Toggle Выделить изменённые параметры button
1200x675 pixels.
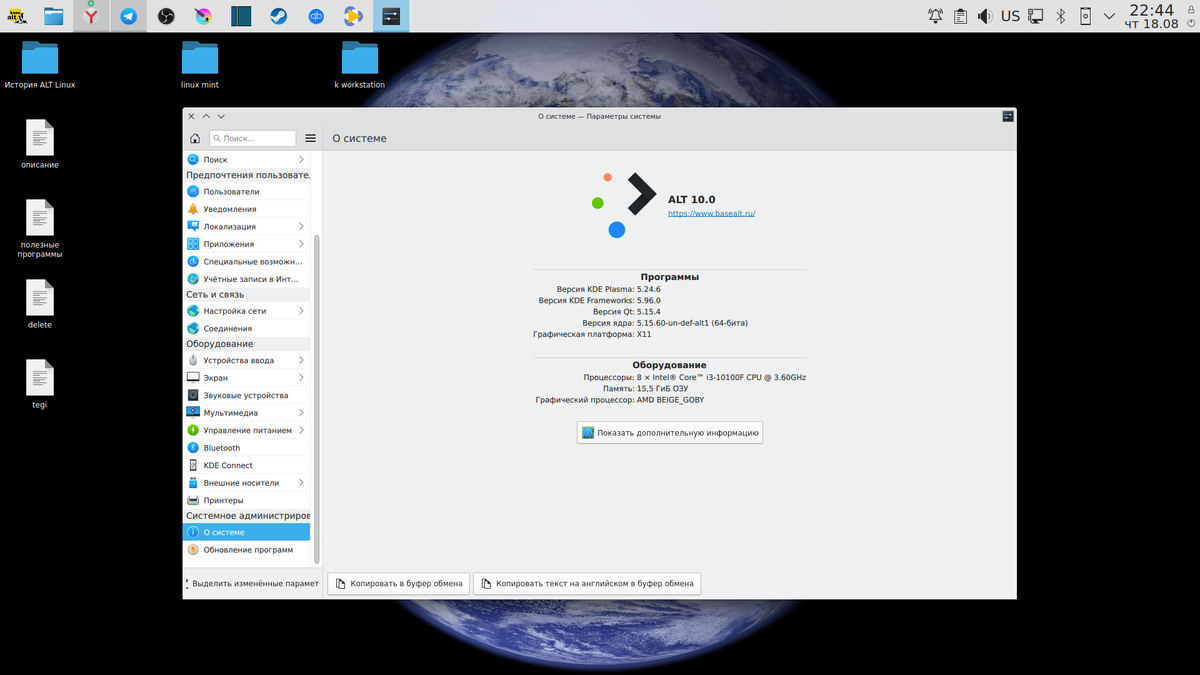pyautogui.click(x=253, y=583)
